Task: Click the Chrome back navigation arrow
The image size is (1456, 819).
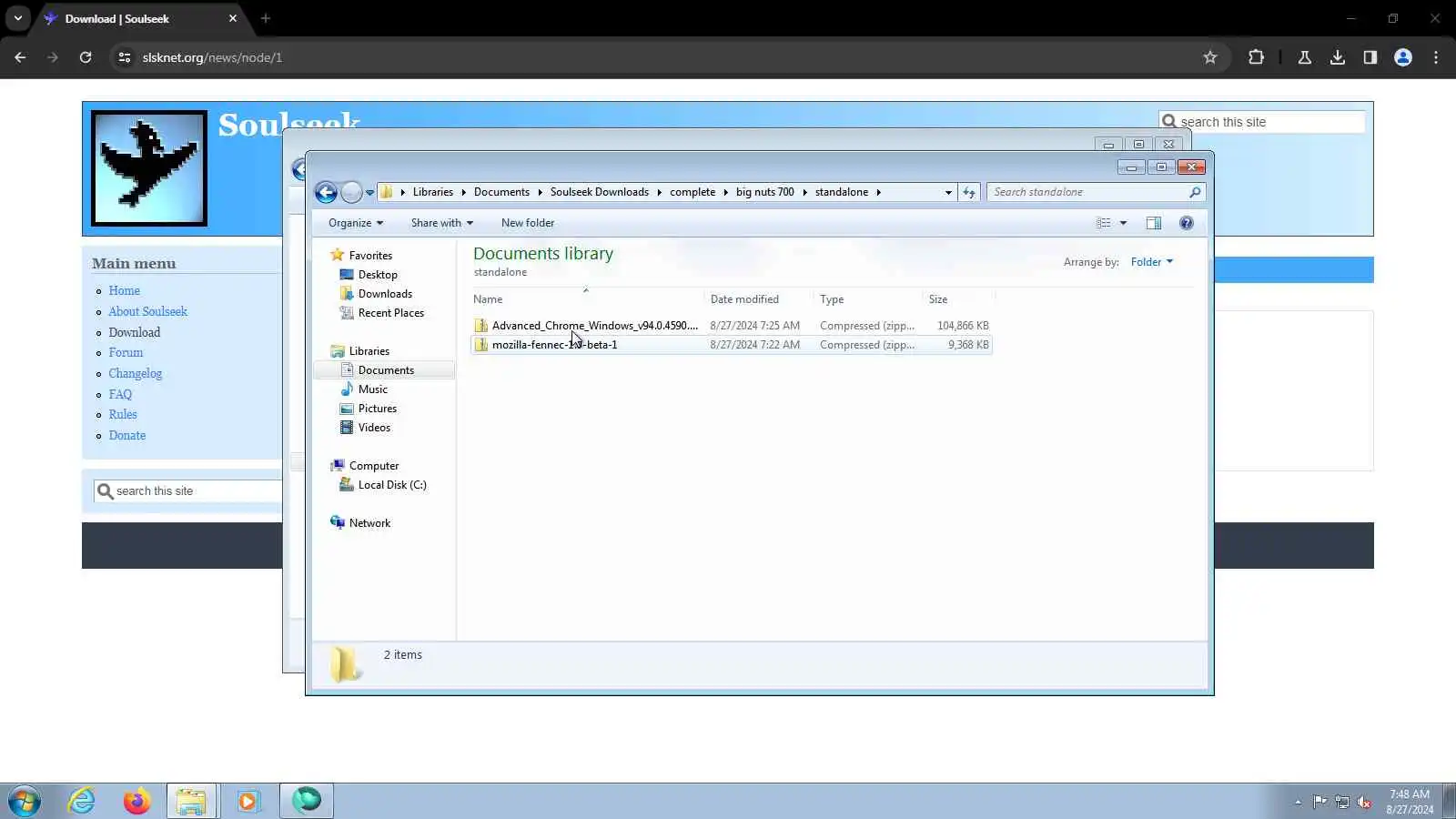Action: (20, 57)
